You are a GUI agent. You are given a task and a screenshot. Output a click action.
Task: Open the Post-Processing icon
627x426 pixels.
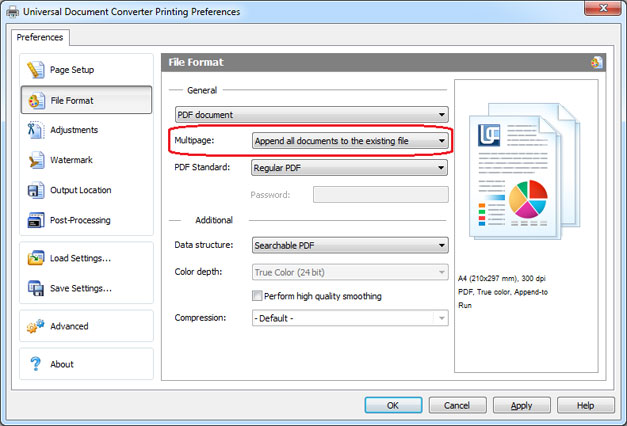click(x=36, y=220)
